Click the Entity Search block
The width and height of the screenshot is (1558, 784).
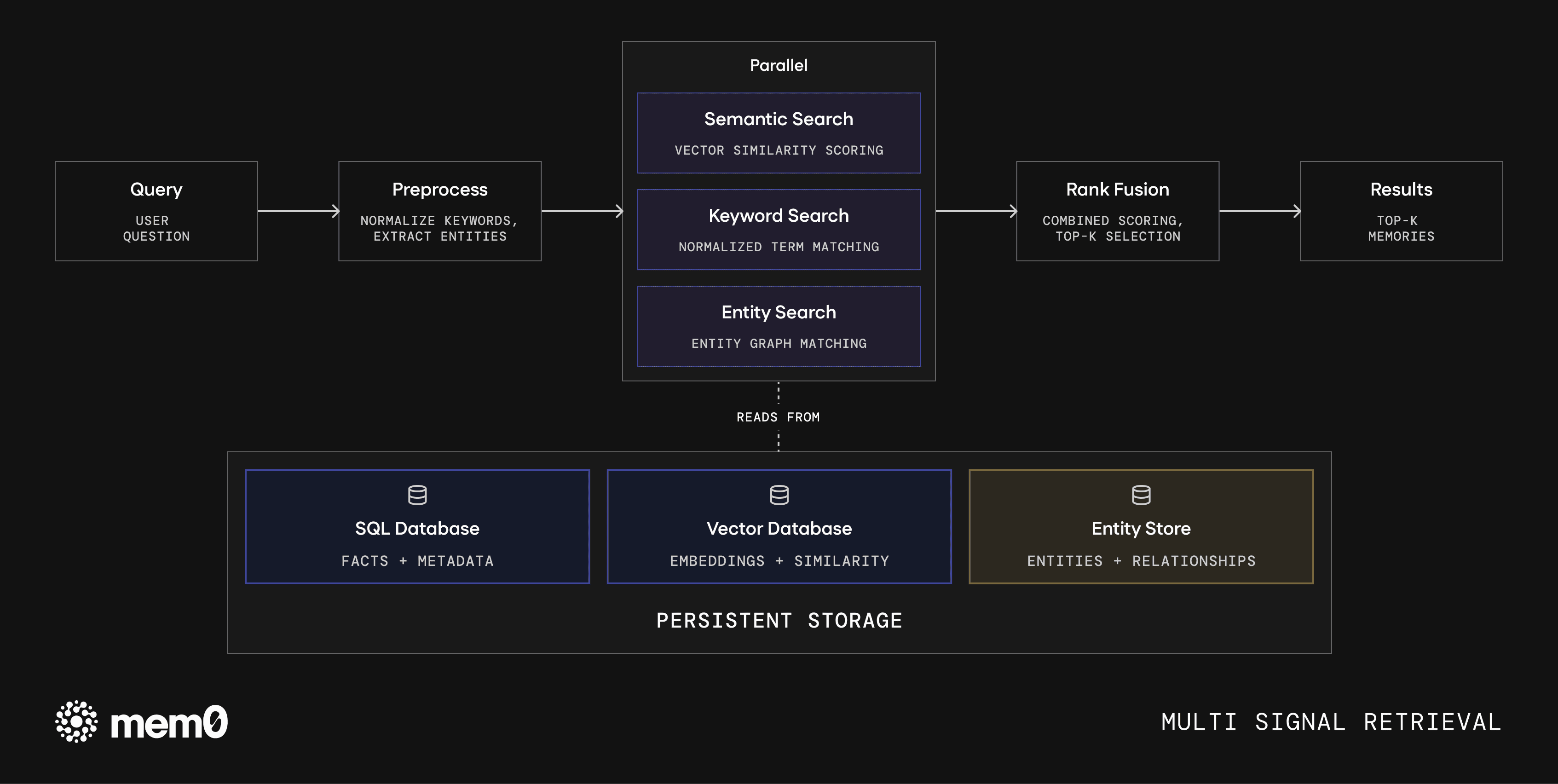coord(779,326)
